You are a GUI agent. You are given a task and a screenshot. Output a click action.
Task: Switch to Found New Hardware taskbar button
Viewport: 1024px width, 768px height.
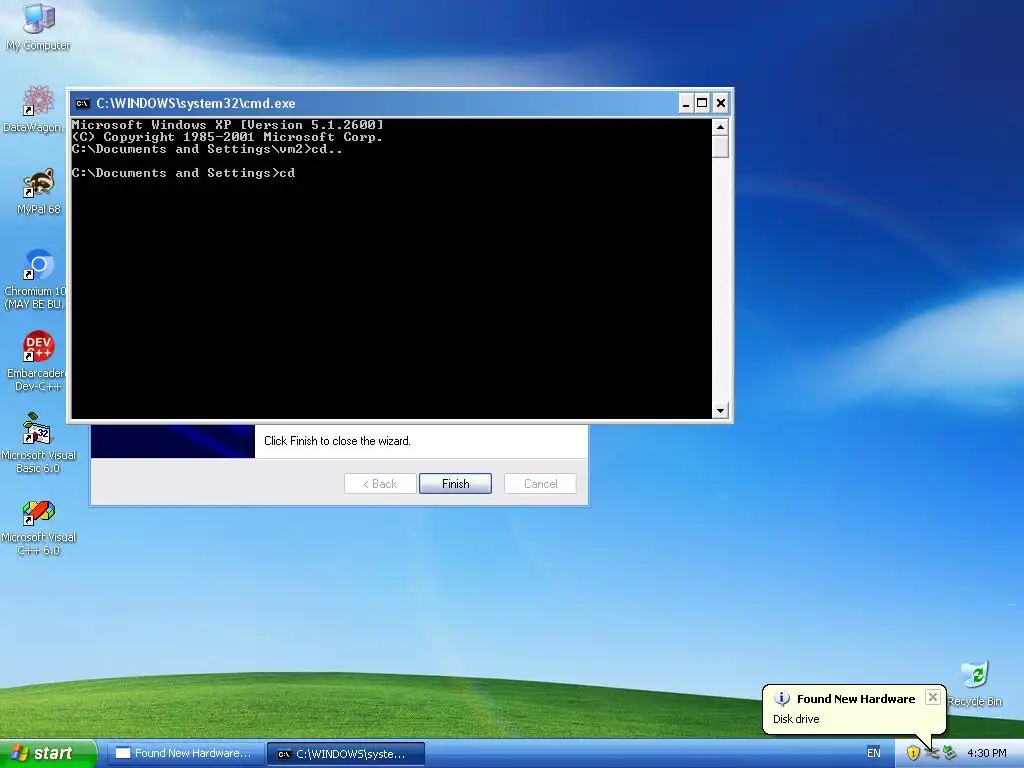tap(185, 754)
